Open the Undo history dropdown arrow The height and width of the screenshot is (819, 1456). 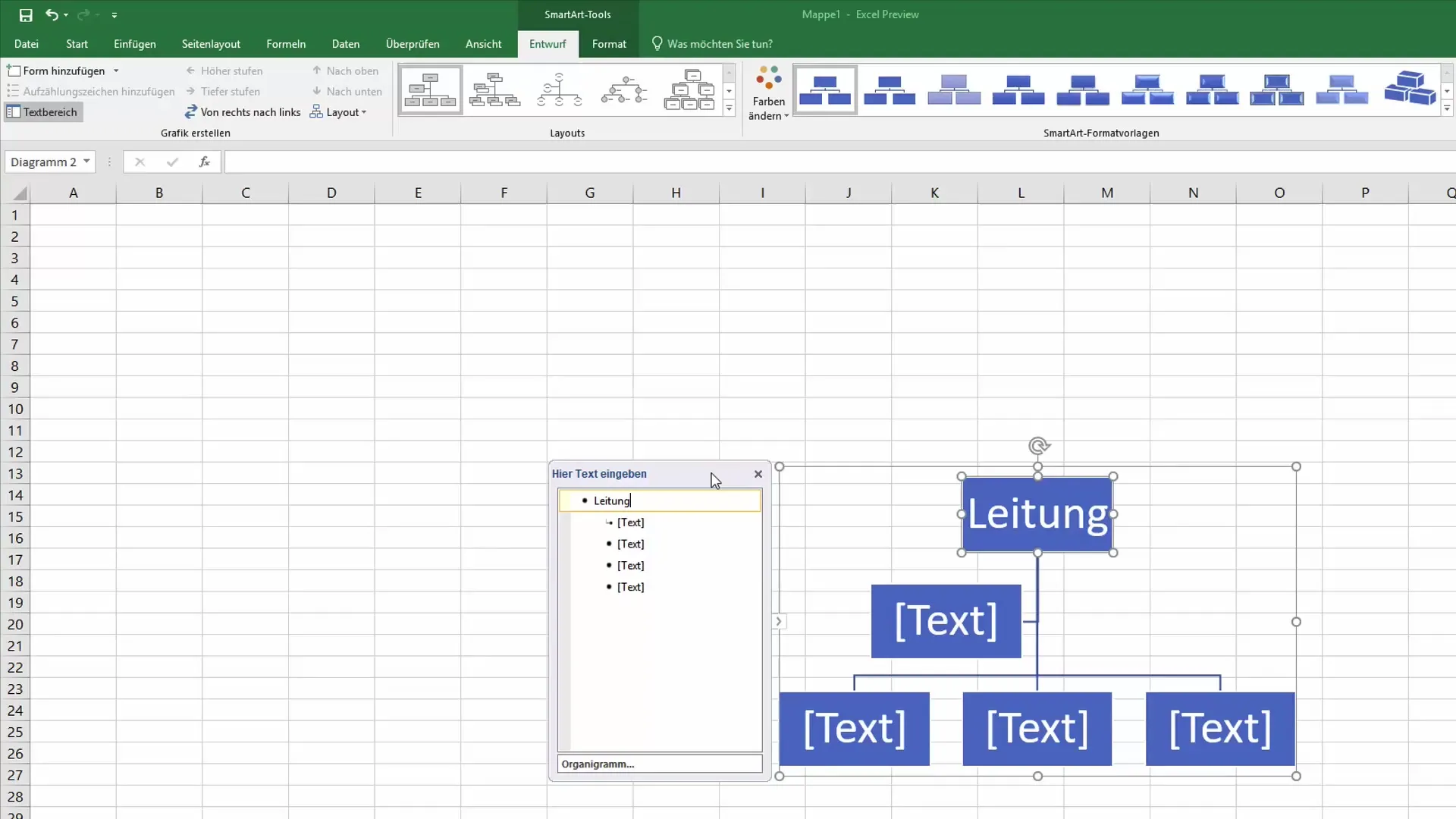[x=66, y=15]
